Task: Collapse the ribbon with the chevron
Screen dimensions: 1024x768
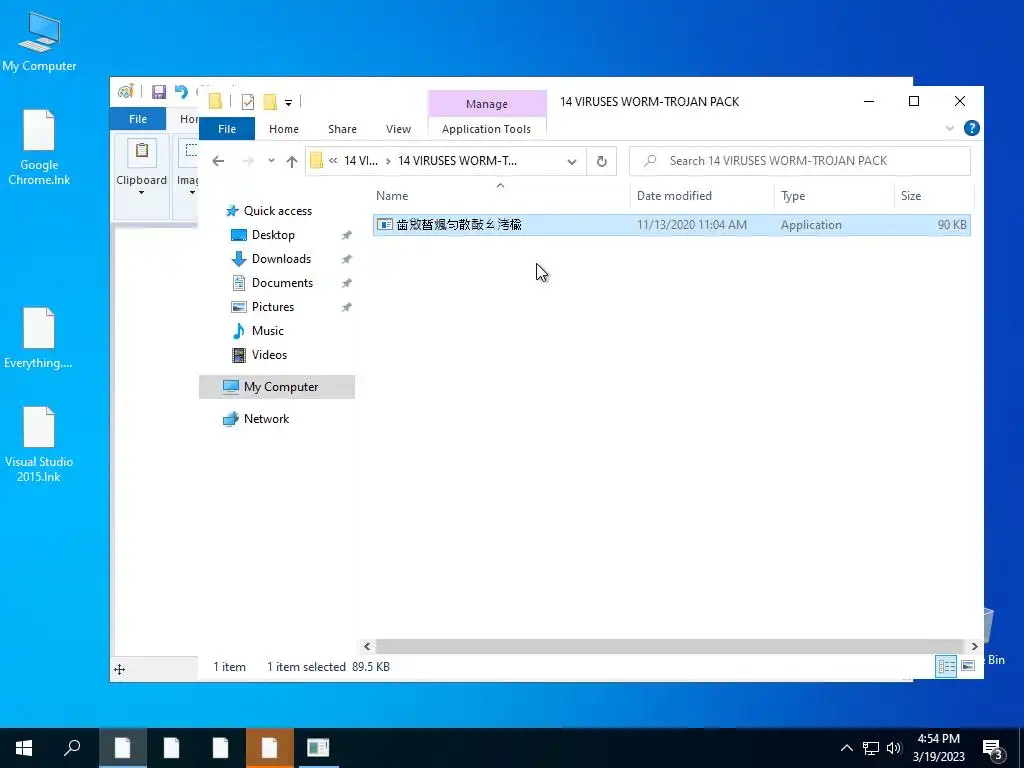Action: click(950, 129)
